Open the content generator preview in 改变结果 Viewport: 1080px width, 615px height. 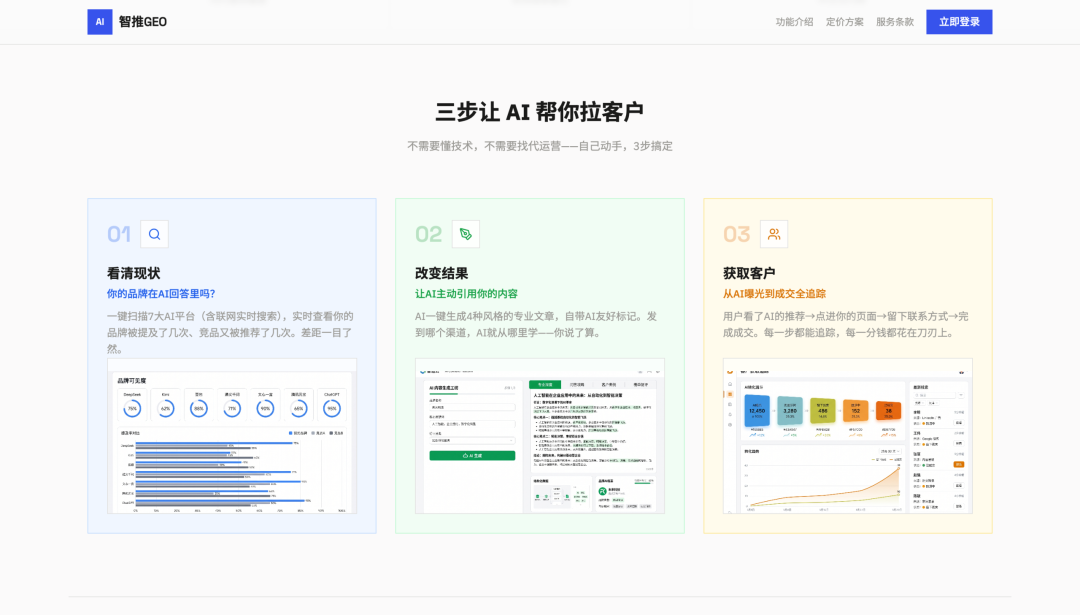[540, 436]
